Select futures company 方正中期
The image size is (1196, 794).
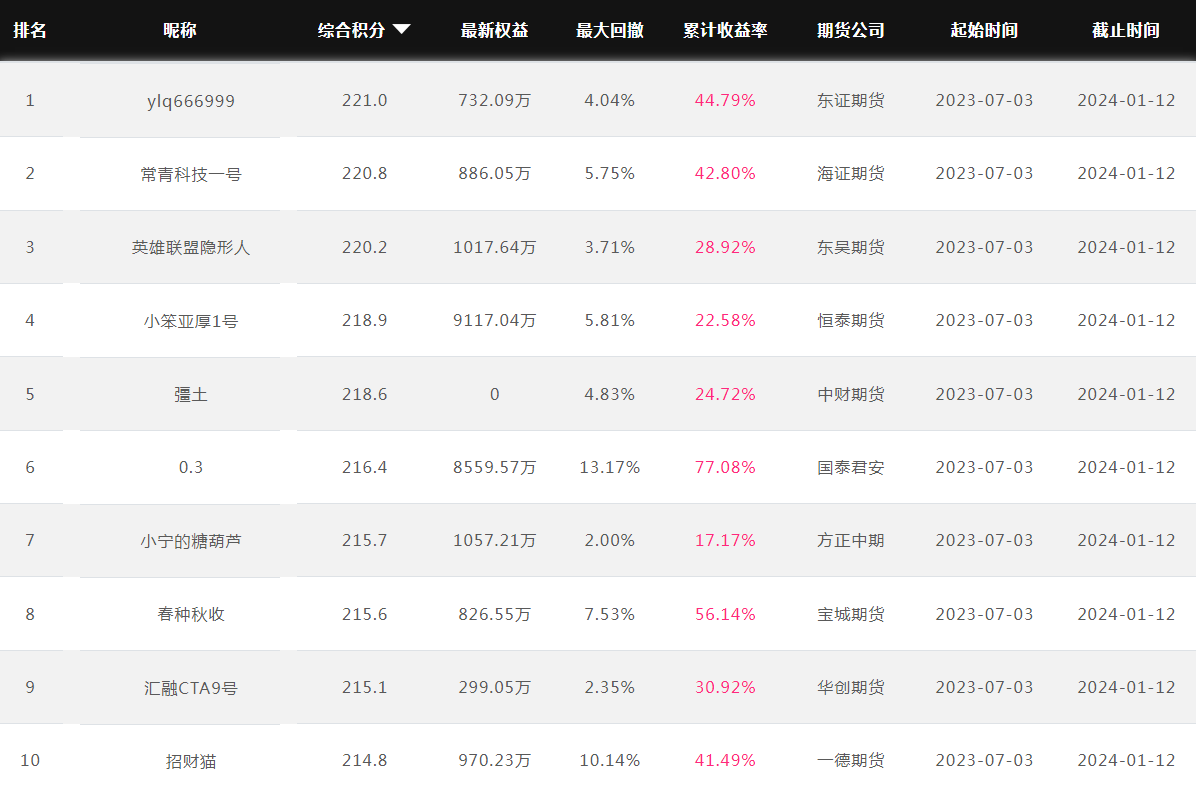850,541
